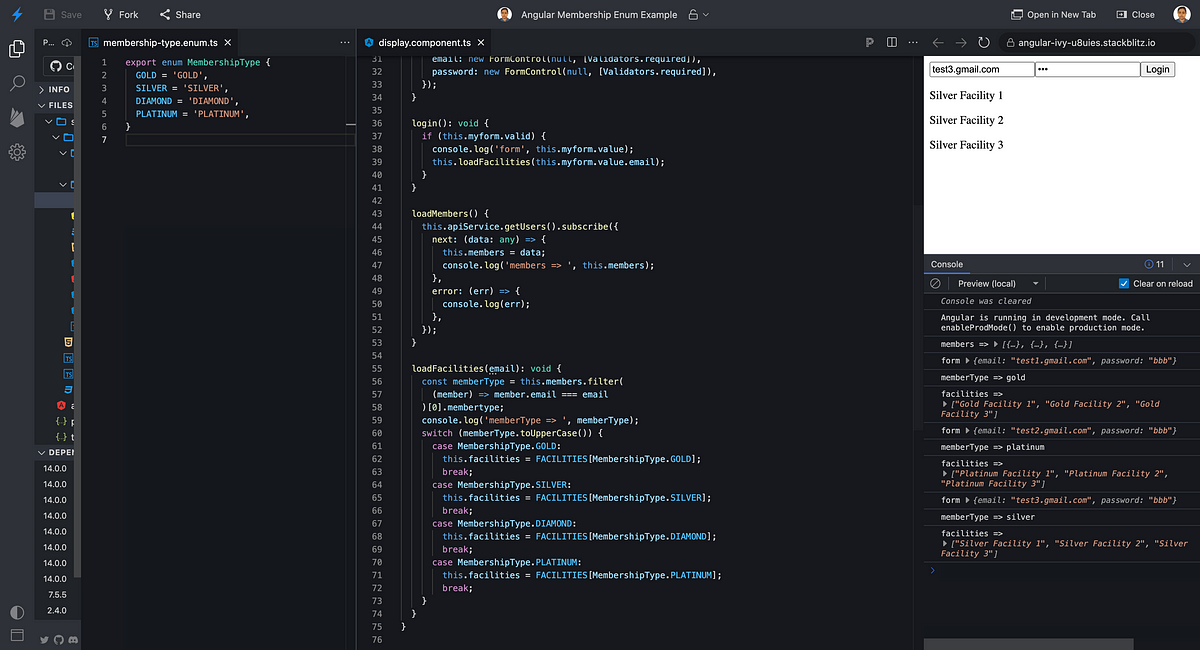
Task: Reload the preview browser
Action: tap(984, 43)
